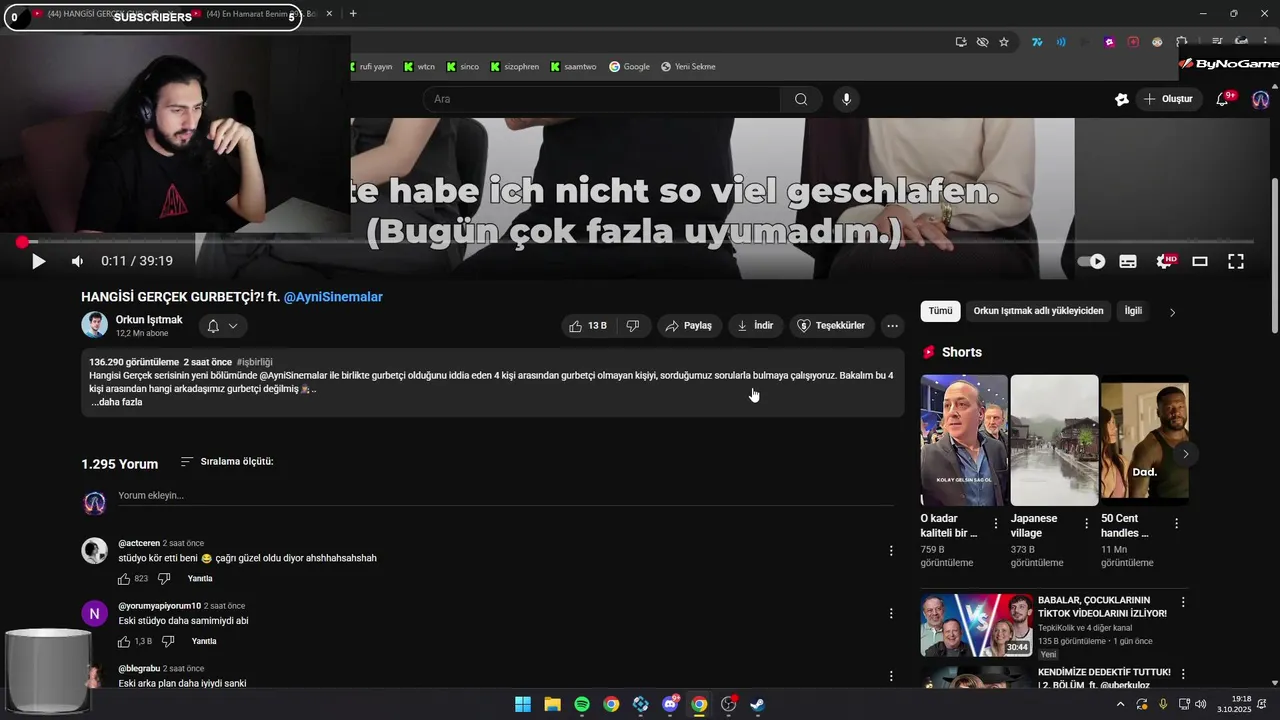1280x720 pixels.
Task: Toggle subtitles in the player
Action: click(x=1128, y=261)
